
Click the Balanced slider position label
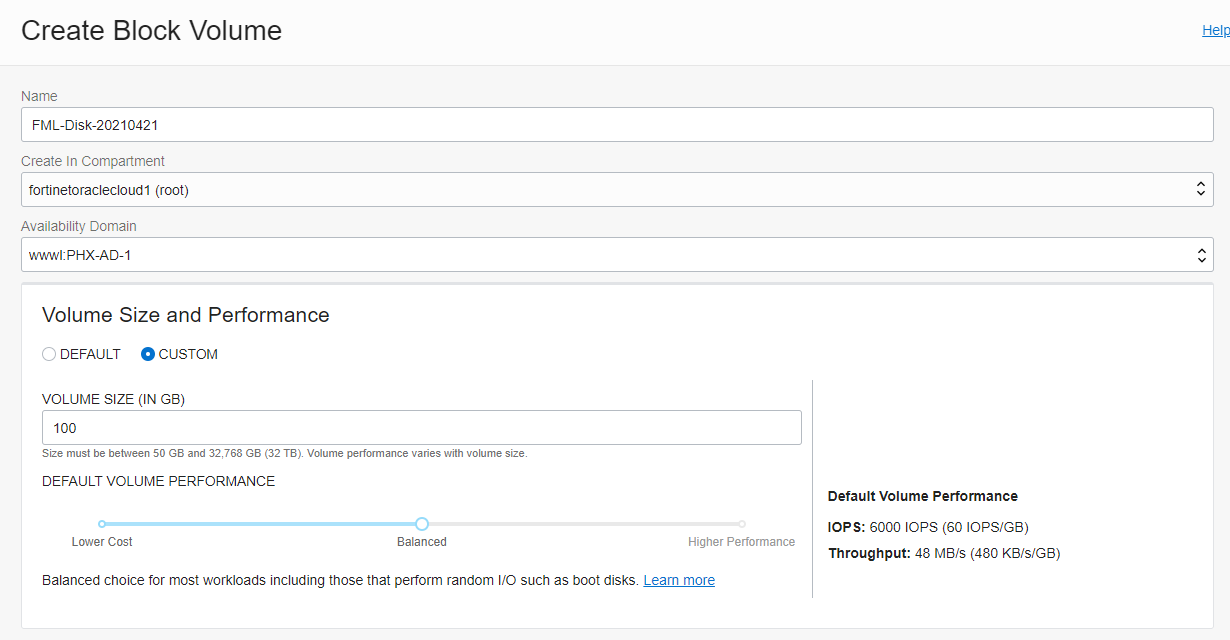point(421,542)
